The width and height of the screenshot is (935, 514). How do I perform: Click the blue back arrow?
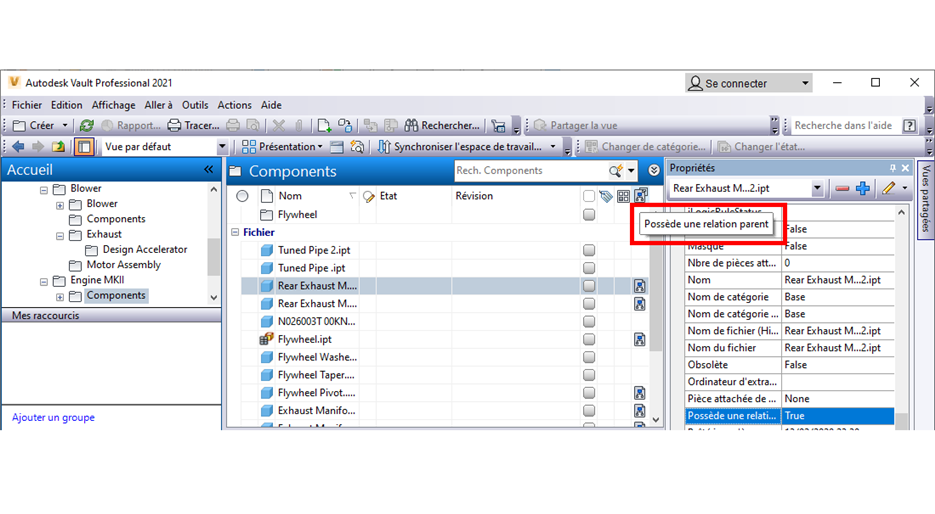pyautogui.click(x=18, y=147)
